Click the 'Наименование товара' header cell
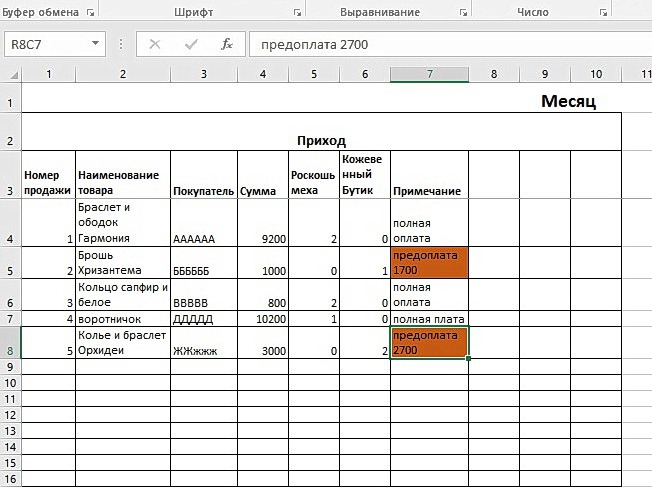 (x=123, y=175)
